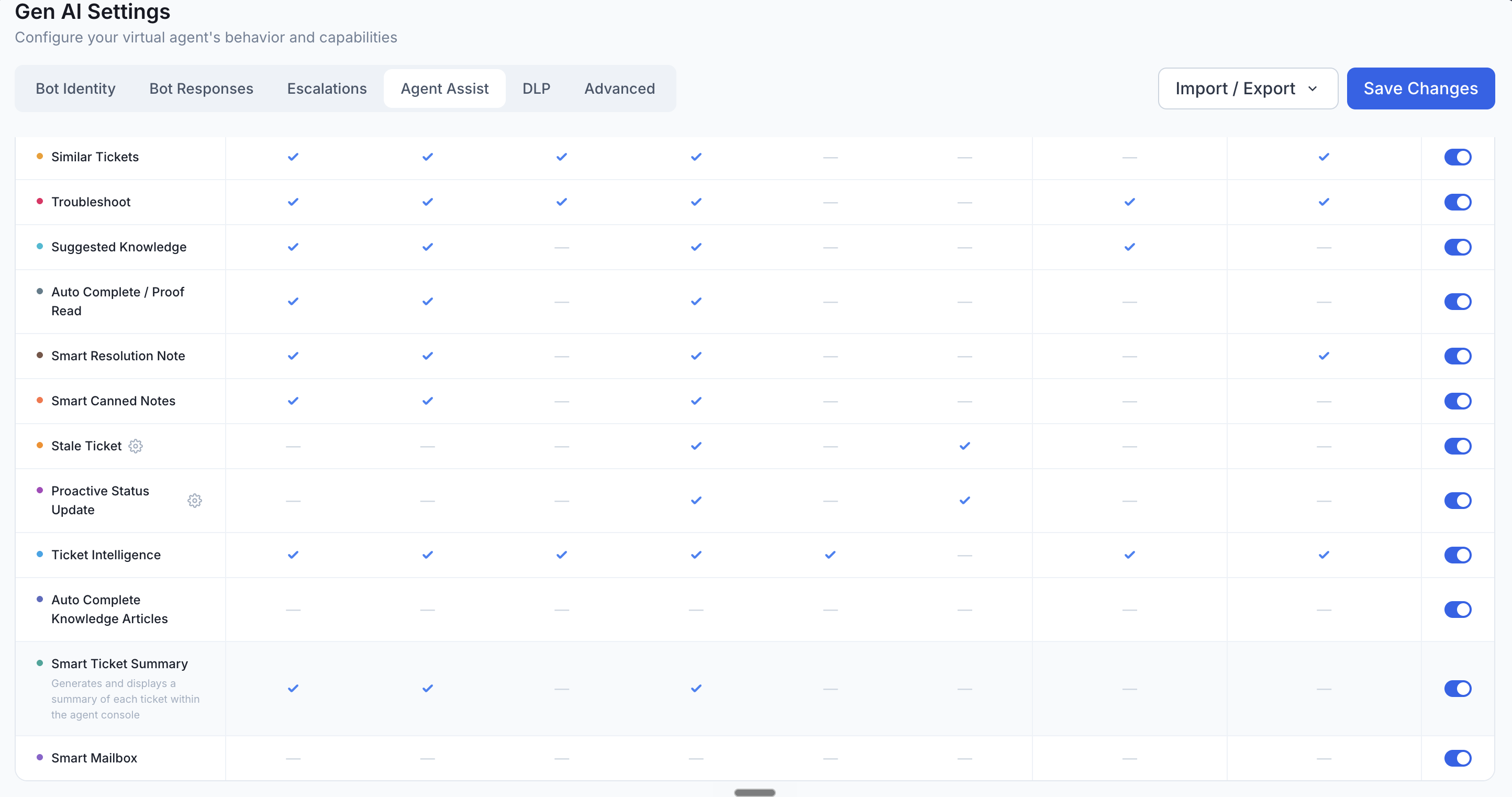
Task: Click Save Changes button
Action: (x=1420, y=88)
